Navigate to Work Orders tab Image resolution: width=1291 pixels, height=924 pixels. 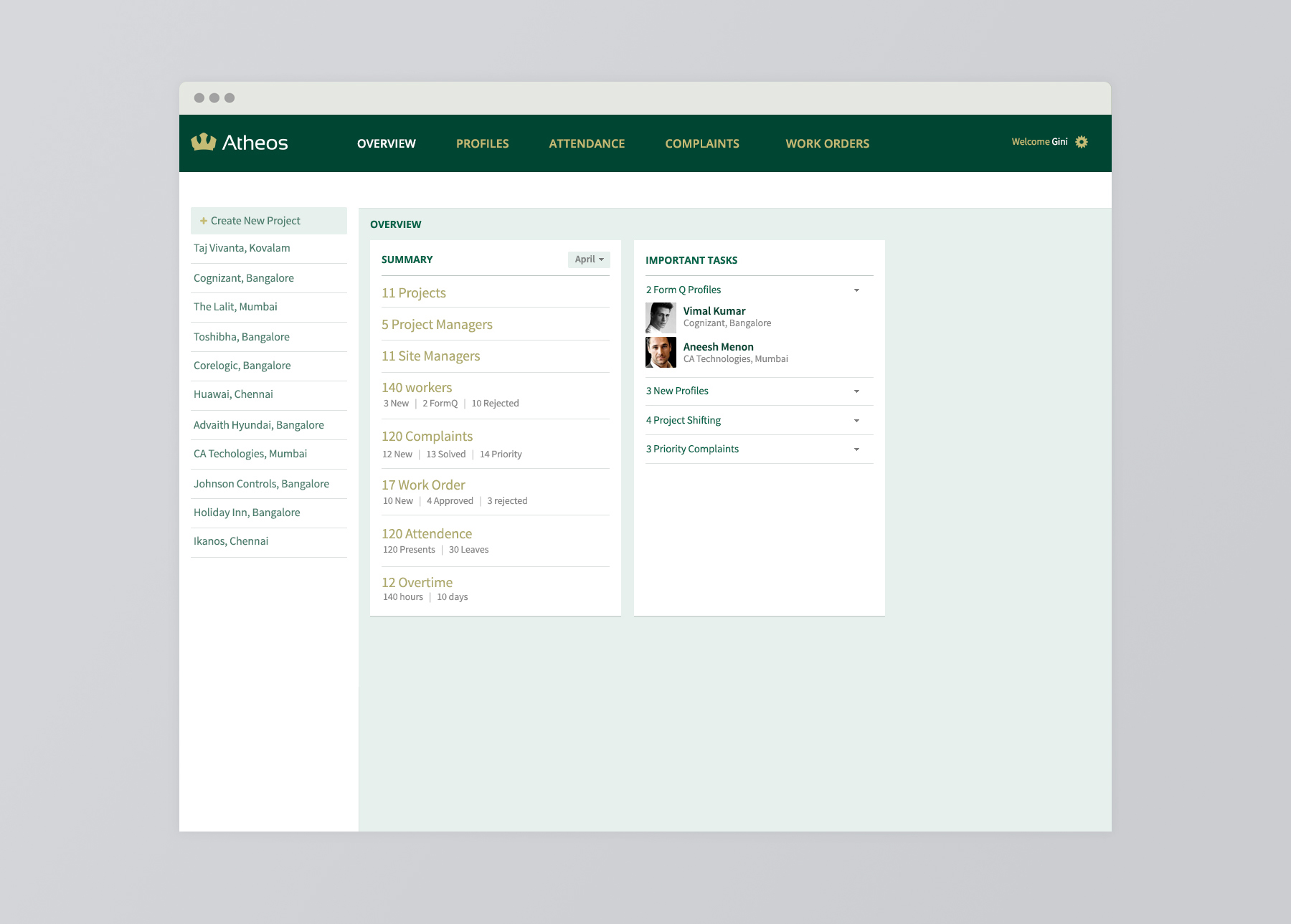pyautogui.click(x=827, y=143)
